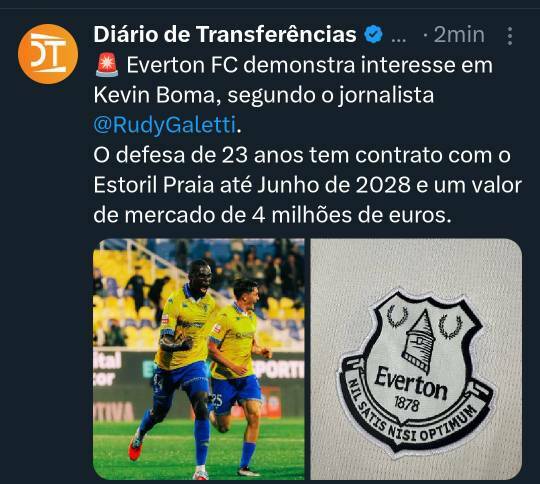Click the blue verified badge
Viewport: 540px width, 484px height.
[x=373, y=34]
